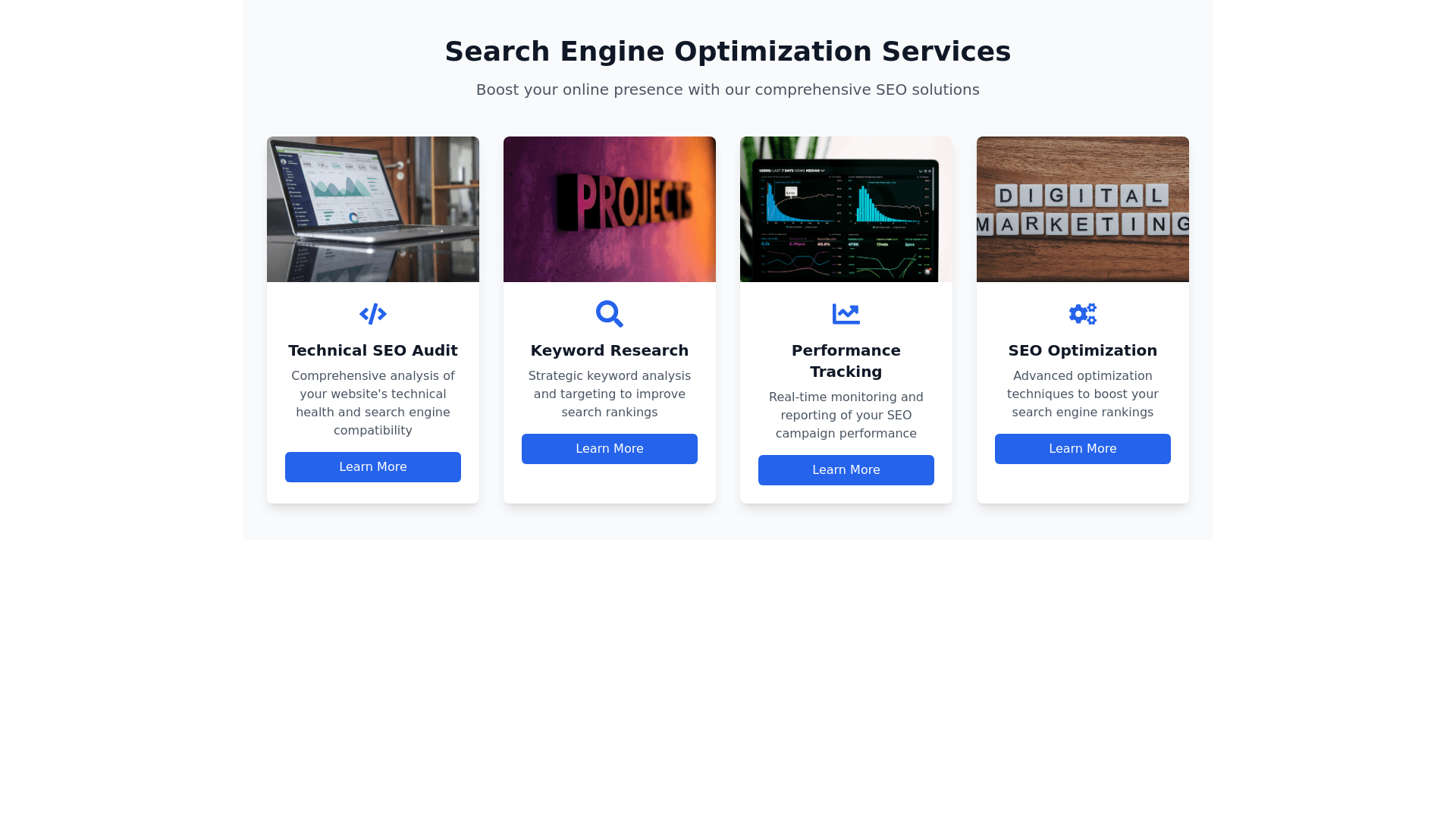Click the trending chart icon above Performance Tracking
This screenshot has width=1456, height=819.
[846, 314]
